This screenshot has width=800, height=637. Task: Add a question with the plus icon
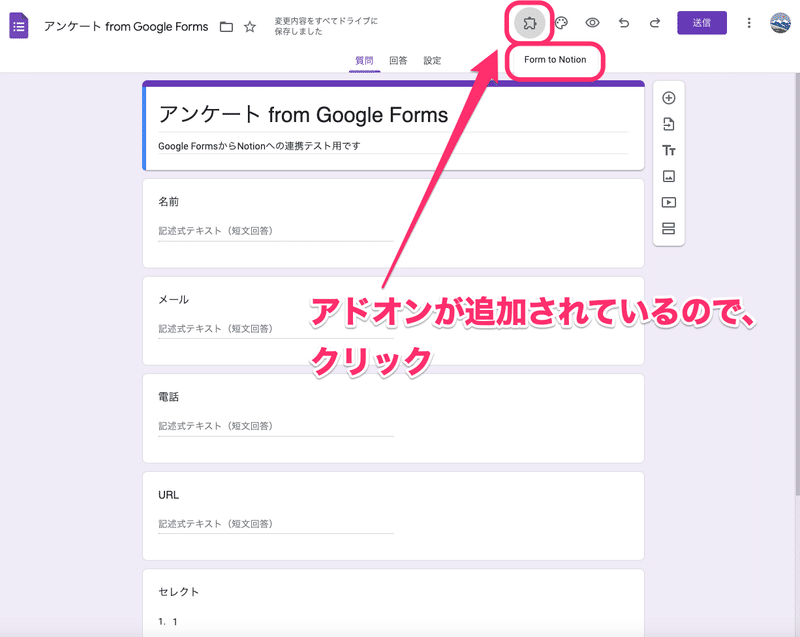point(668,98)
